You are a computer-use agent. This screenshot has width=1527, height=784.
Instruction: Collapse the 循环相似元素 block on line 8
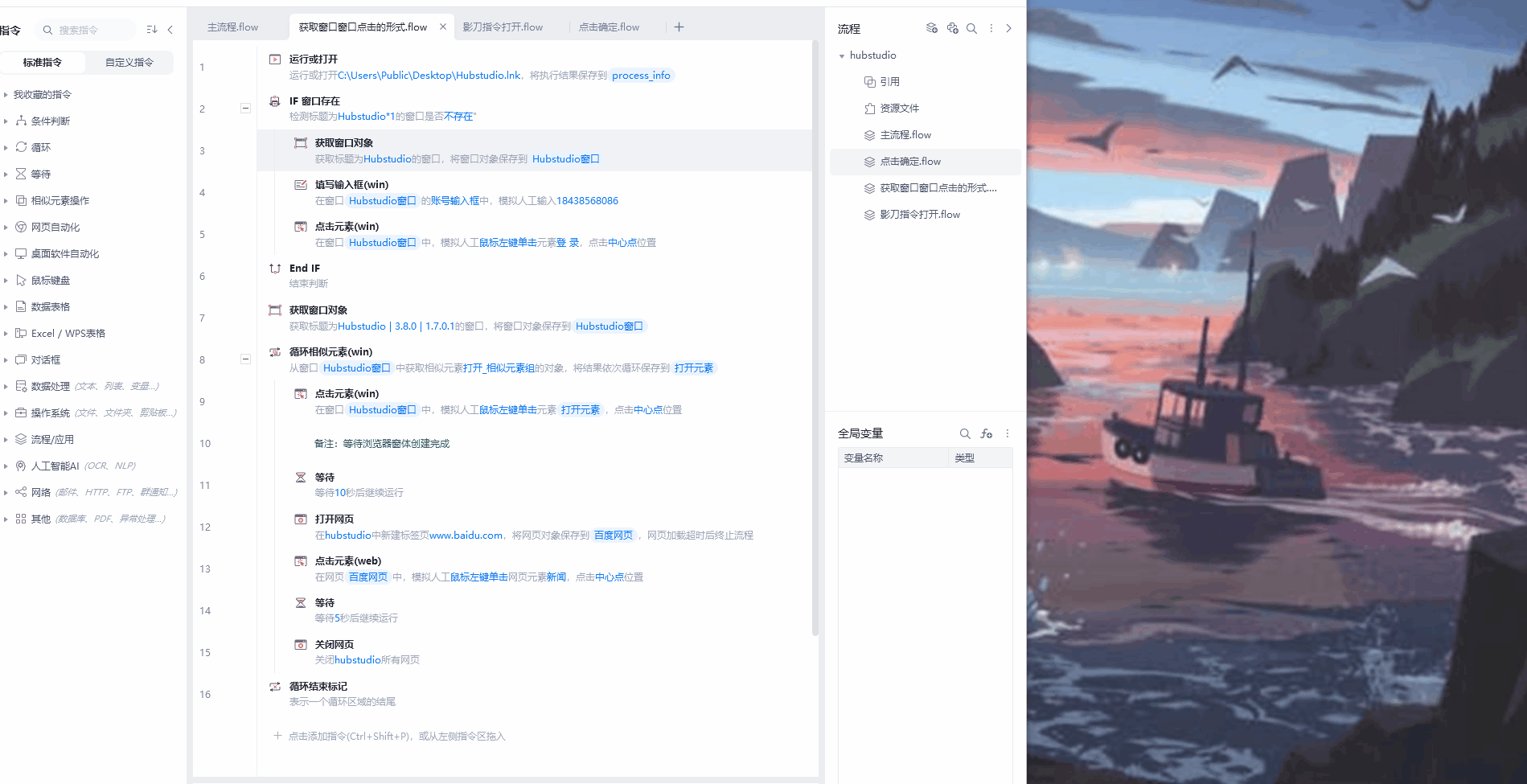coord(245,359)
